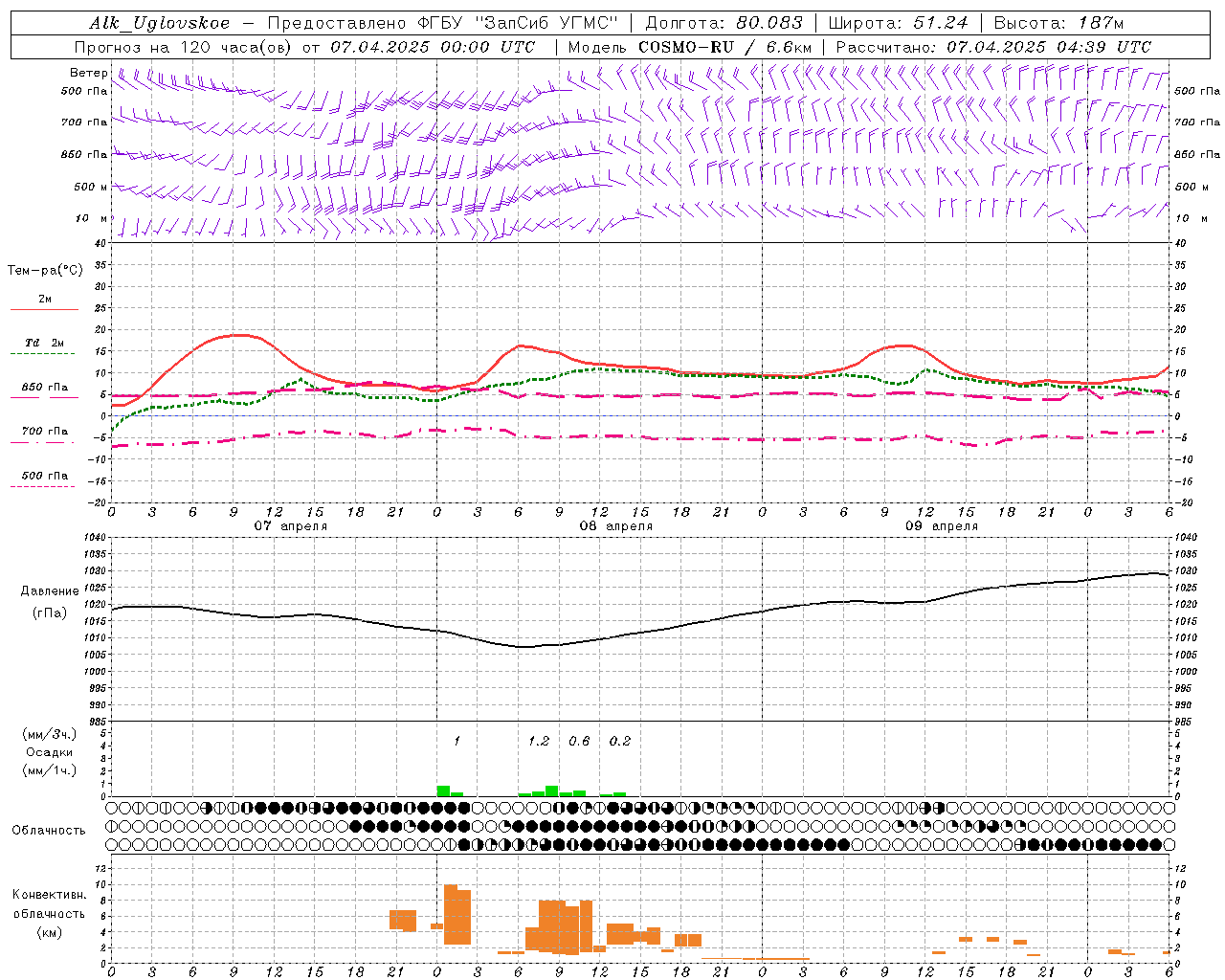Click the 'Долгота: 80.083' value
This screenshot has width=1225, height=980.
724,23
